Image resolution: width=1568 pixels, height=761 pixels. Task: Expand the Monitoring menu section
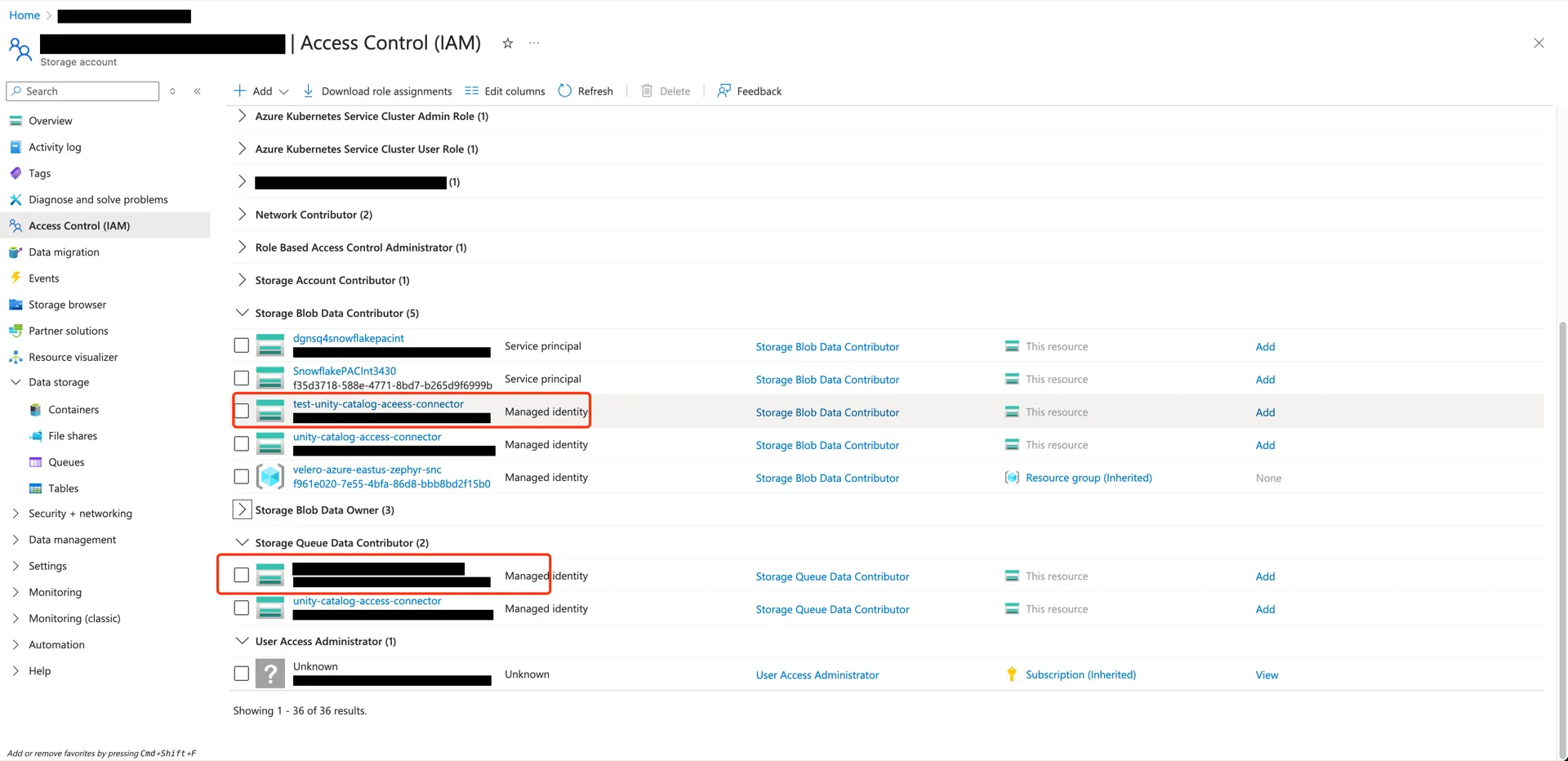(55, 592)
